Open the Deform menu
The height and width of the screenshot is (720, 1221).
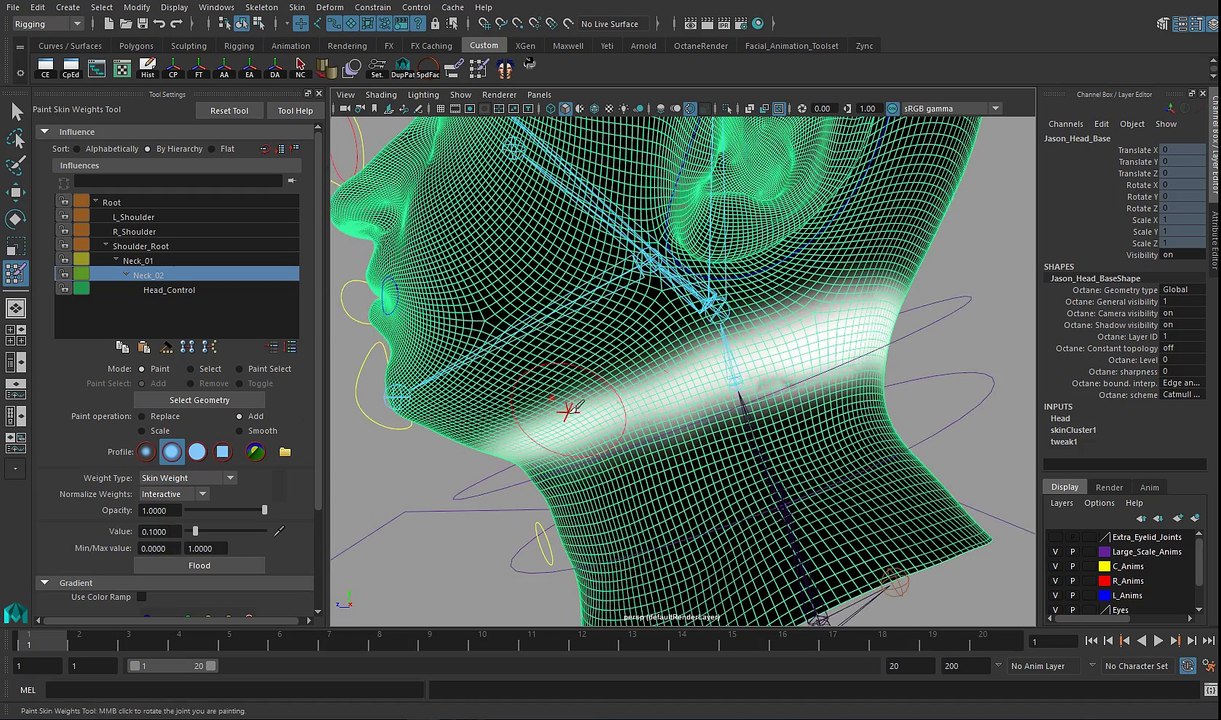[329, 7]
